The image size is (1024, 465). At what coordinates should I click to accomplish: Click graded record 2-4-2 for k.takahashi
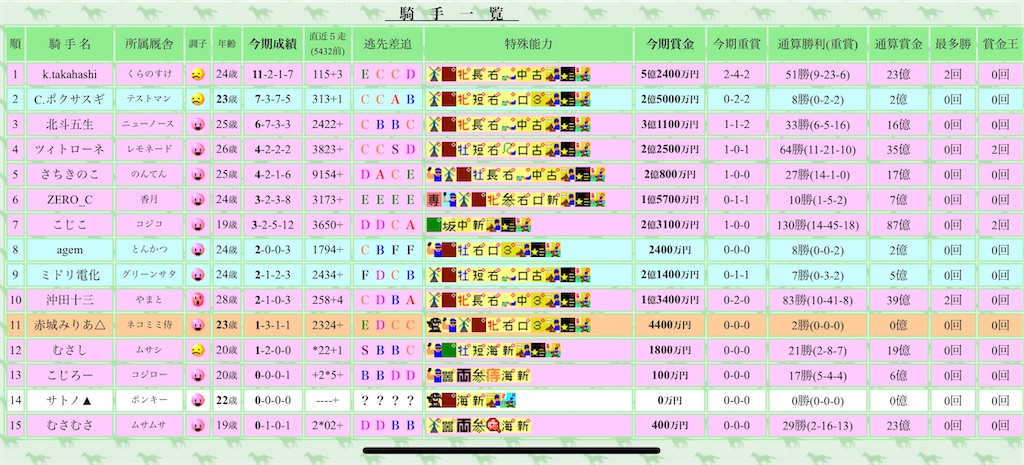pyautogui.click(x=736, y=74)
